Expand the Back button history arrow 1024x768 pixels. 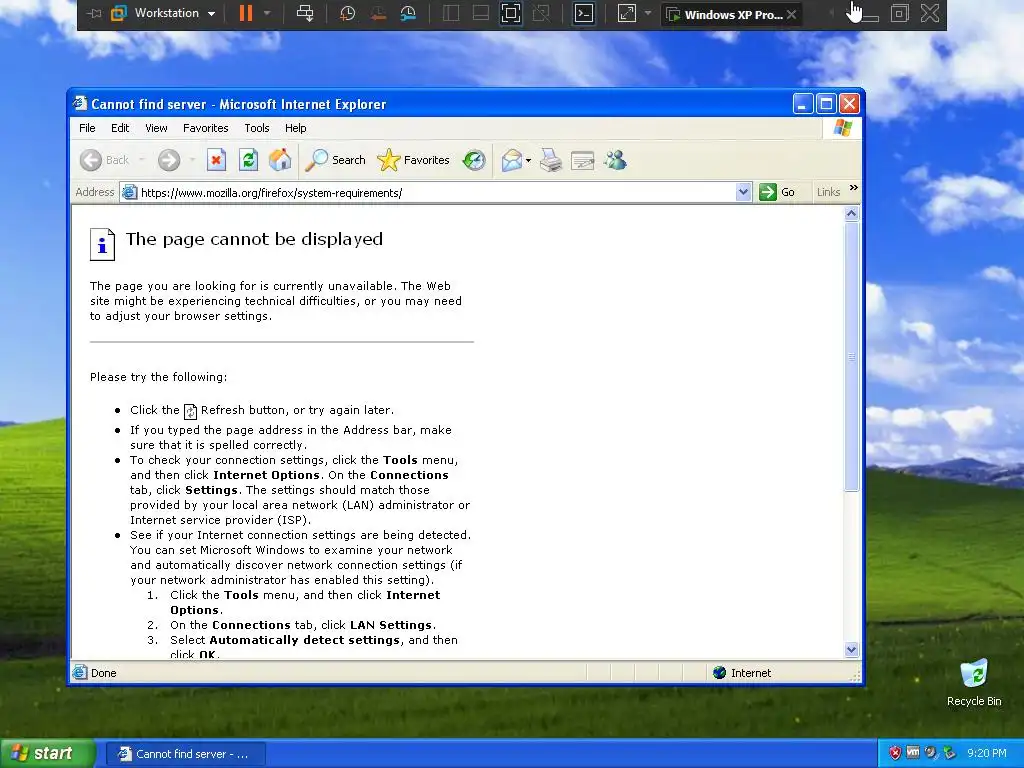pos(142,160)
